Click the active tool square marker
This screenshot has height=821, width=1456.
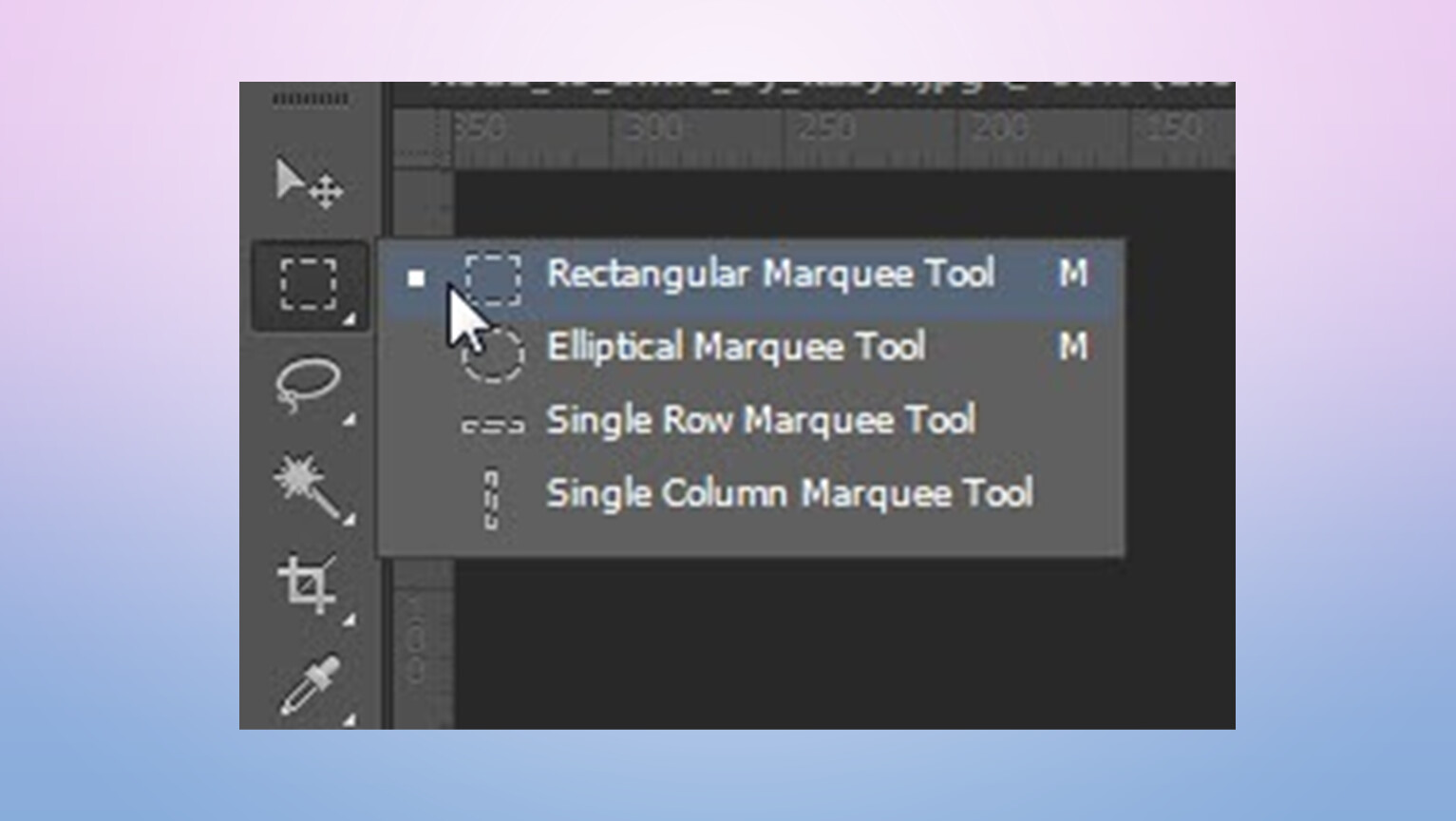coord(416,278)
